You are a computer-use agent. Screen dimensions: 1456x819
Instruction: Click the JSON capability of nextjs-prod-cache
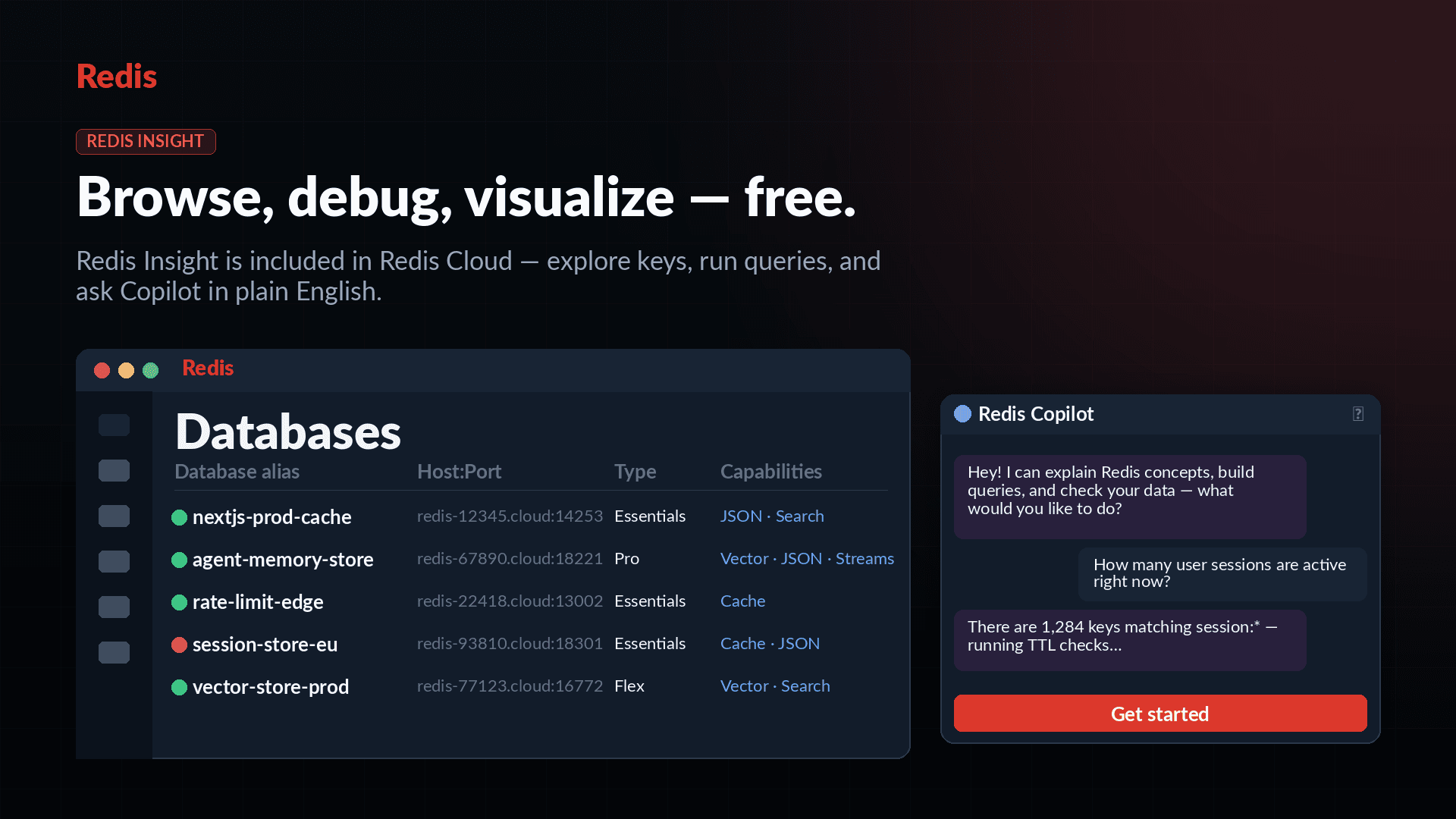pos(741,516)
